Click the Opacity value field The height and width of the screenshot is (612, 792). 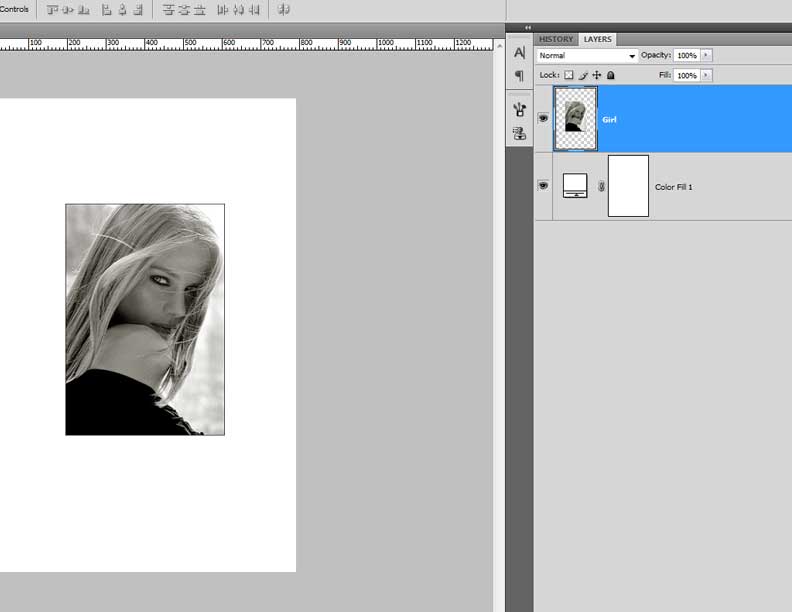click(x=687, y=55)
